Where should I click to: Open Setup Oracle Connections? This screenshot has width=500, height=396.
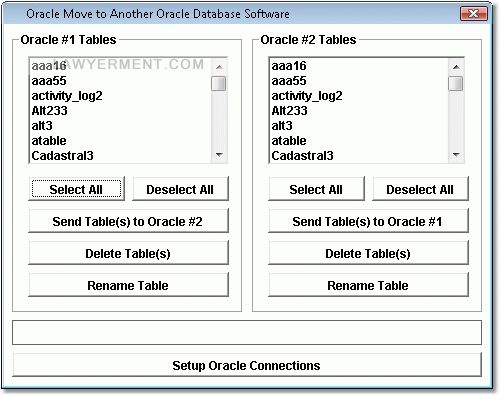247,365
